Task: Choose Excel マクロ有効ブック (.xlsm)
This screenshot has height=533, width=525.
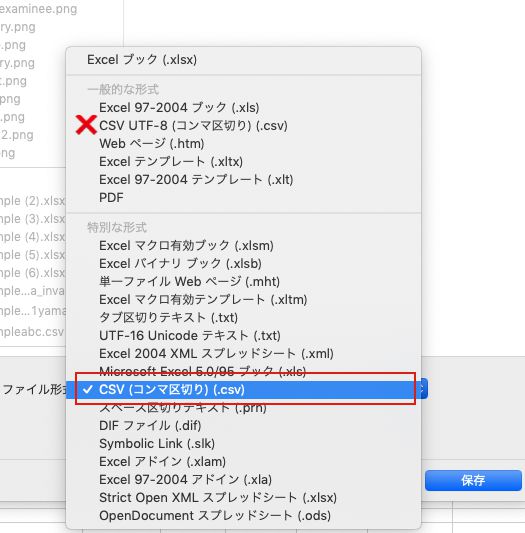Action: 243,245
